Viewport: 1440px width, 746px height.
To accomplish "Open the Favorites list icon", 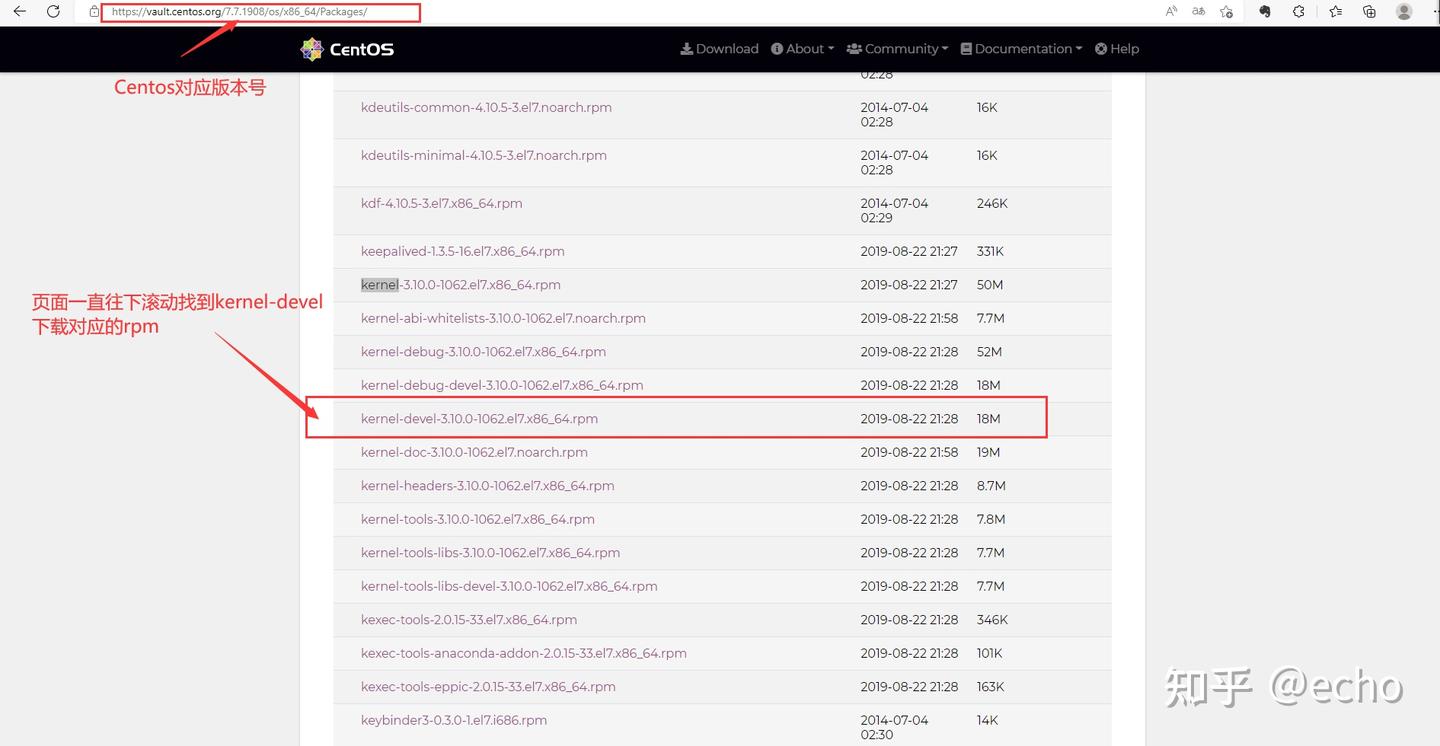I will click(1336, 12).
